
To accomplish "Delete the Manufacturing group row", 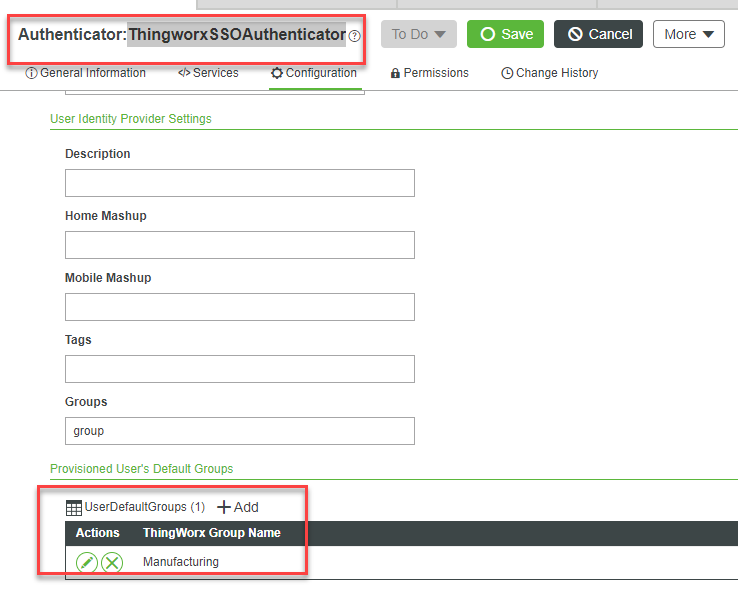I will (x=112, y=562).
